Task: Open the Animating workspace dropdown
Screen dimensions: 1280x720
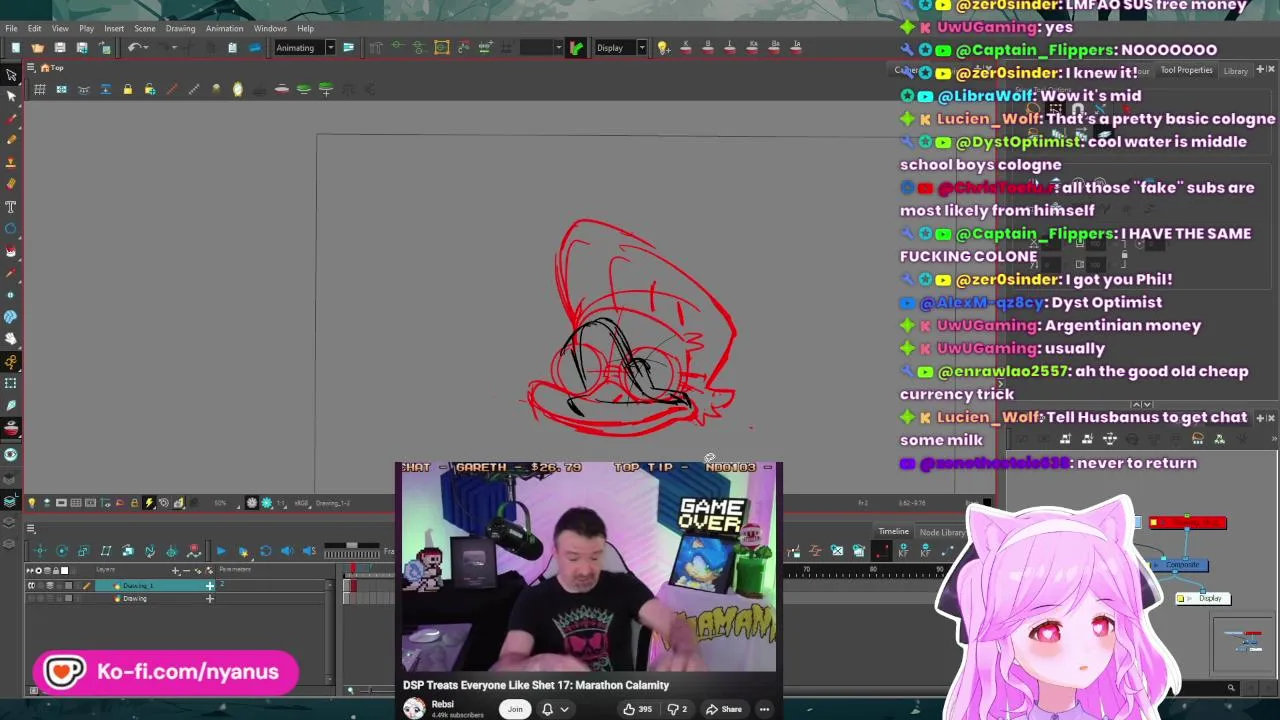Action: click(304, 48)
